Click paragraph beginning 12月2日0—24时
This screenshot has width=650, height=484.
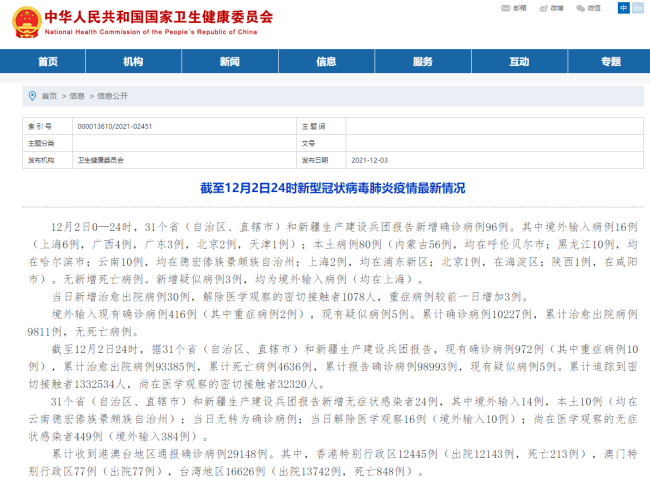click(333, 253)
